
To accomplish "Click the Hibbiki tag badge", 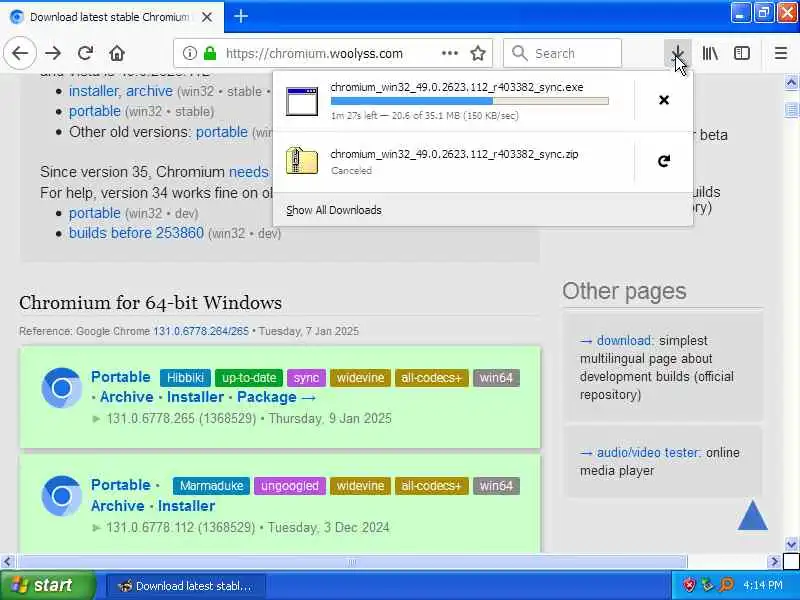I will [185, 378].
